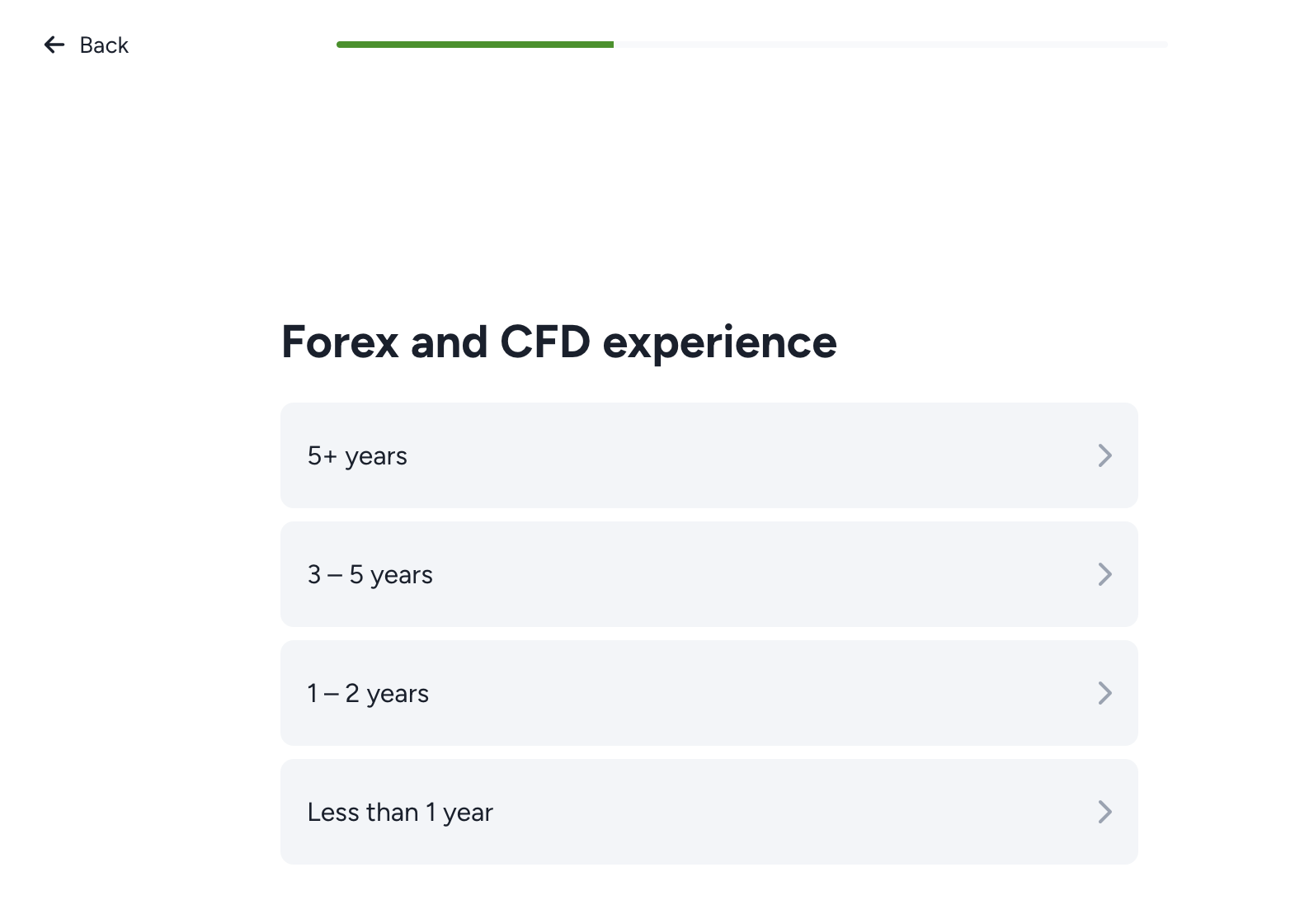This screenshot has height=924, width=1295.
Task: Click the "3 – 5 years" label text
Action: tap(370, 575)
